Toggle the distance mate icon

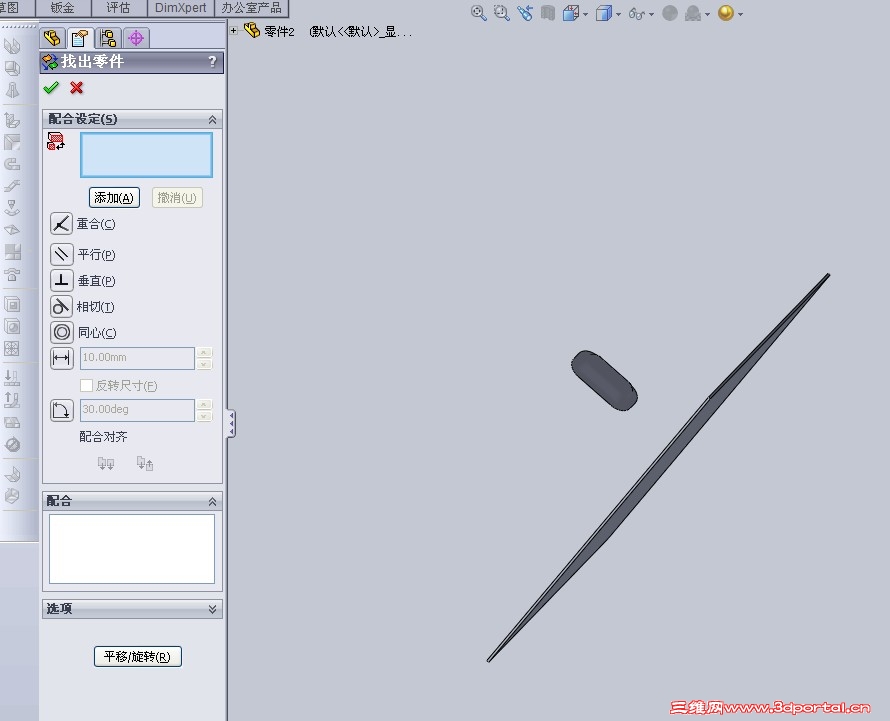click(x=61, y=358)
